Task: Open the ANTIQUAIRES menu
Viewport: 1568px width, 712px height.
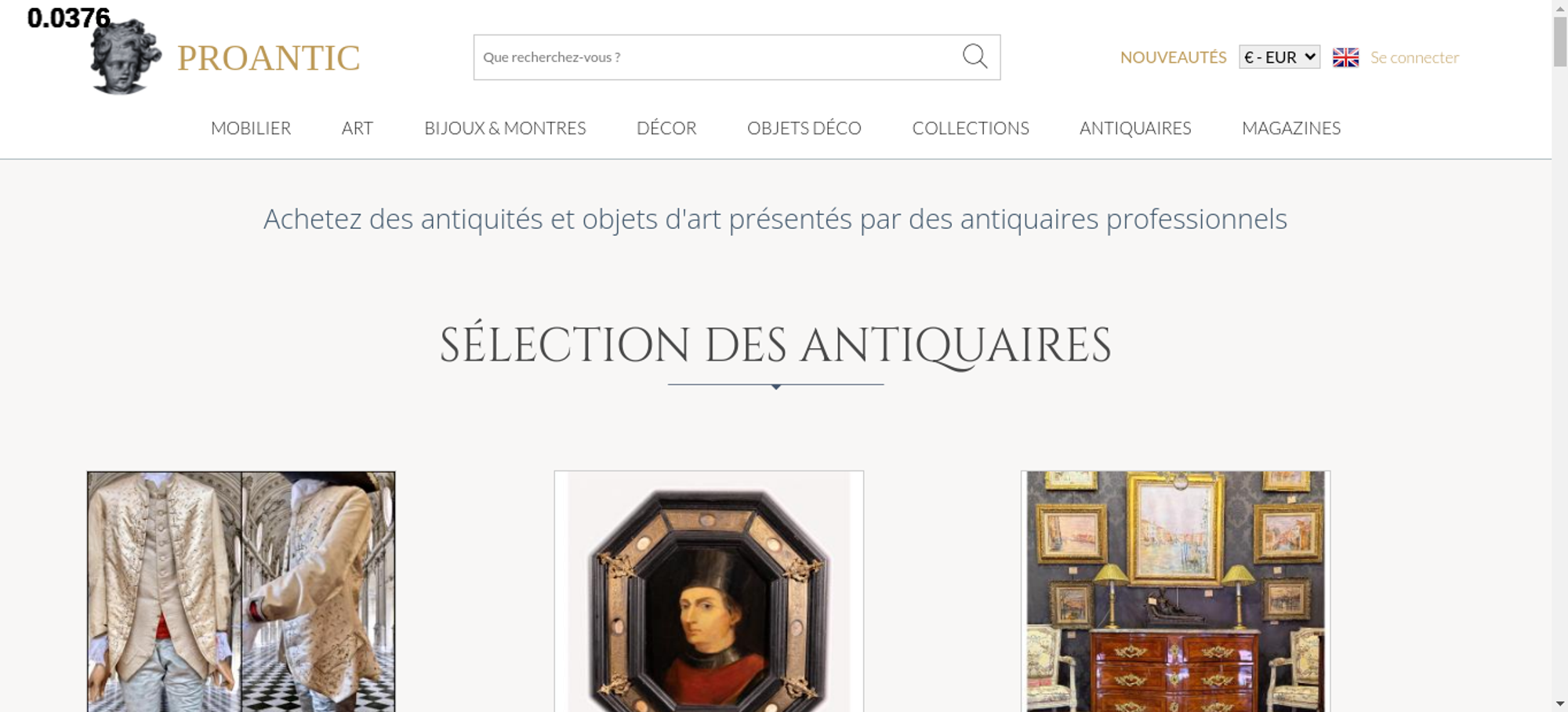Action: (1135, 128)
